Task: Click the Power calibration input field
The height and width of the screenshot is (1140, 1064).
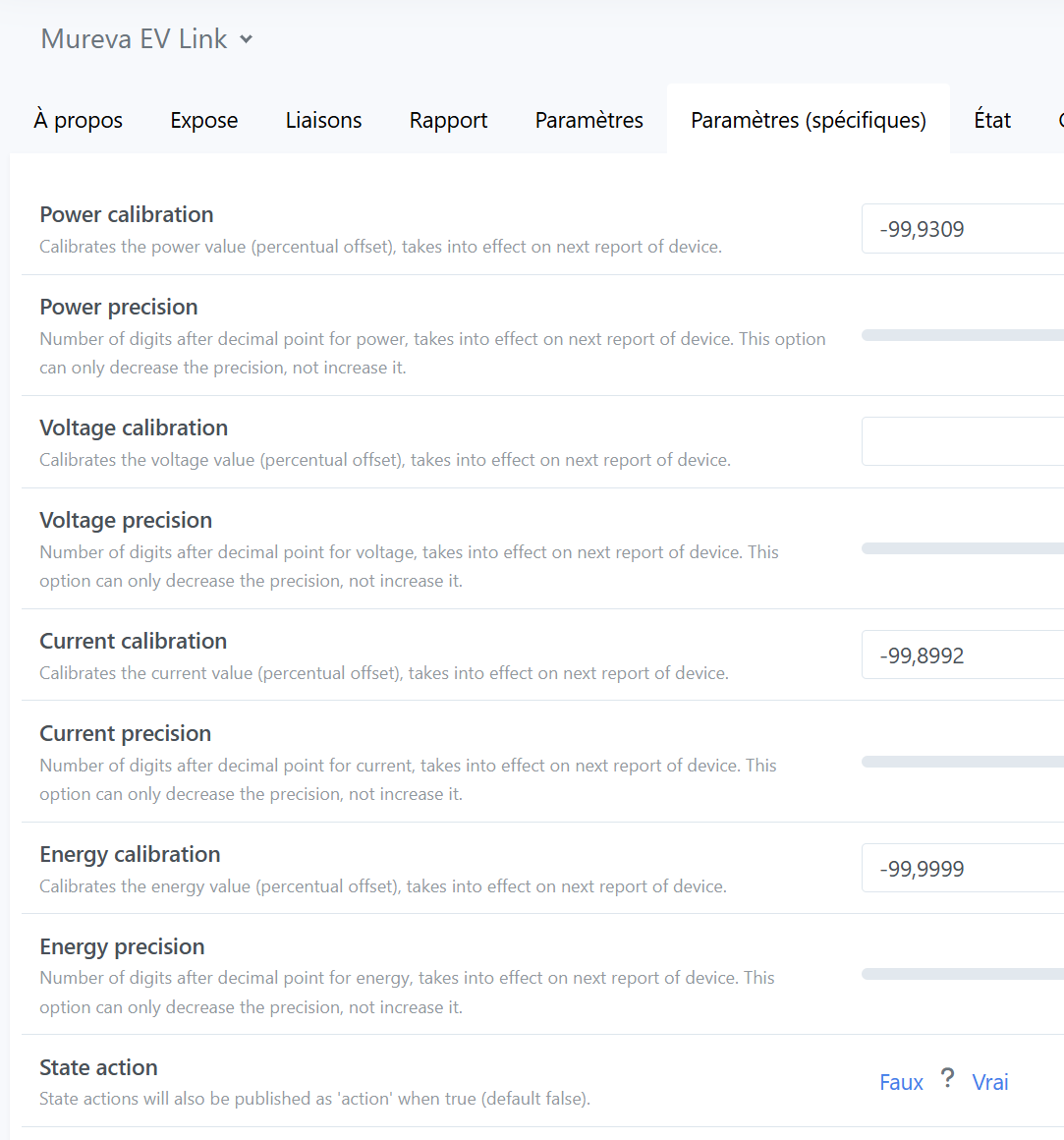Action: click(x=963, y=229)
